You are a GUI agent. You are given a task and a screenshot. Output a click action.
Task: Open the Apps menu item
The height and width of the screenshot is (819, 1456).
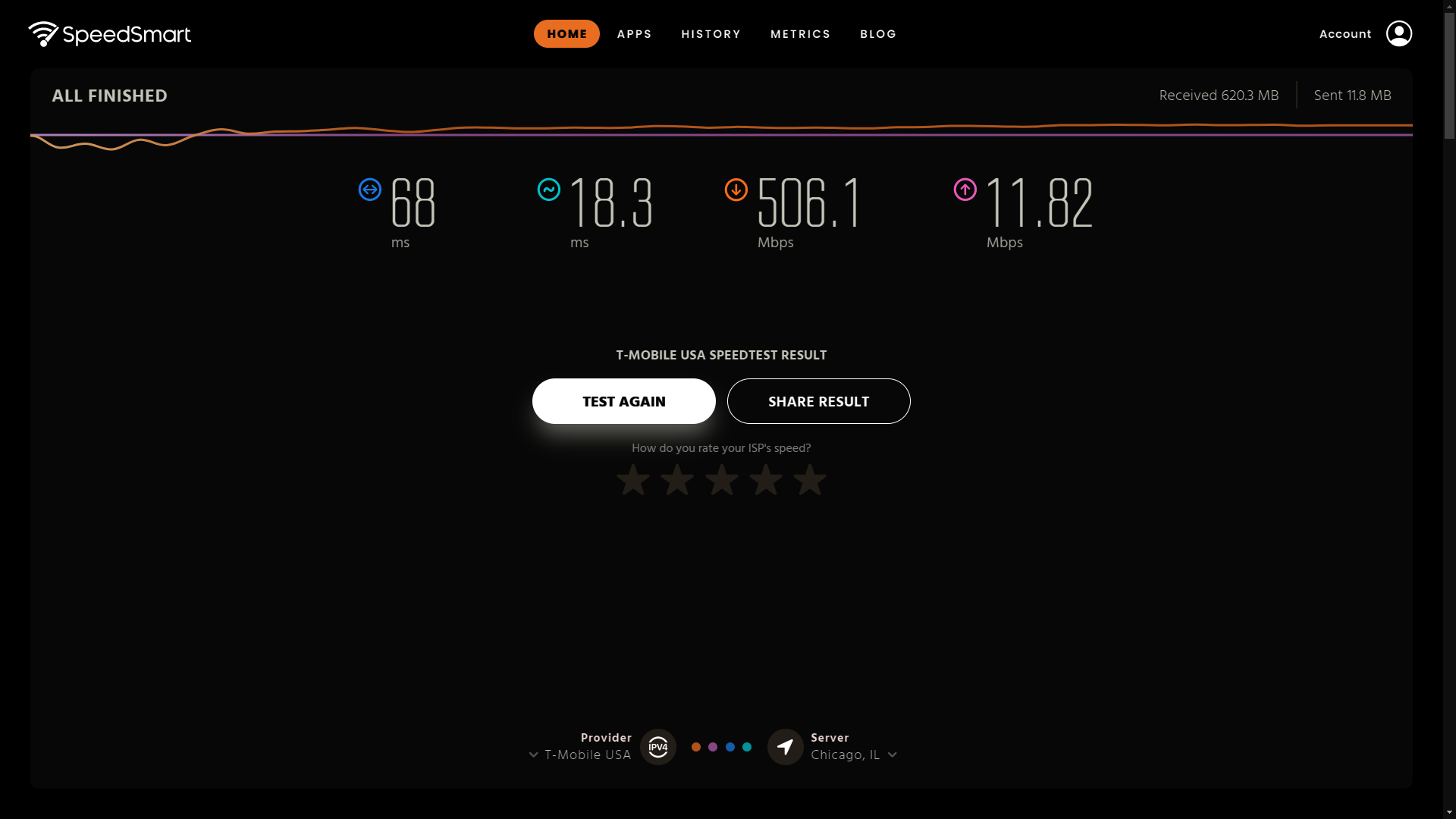634,34
